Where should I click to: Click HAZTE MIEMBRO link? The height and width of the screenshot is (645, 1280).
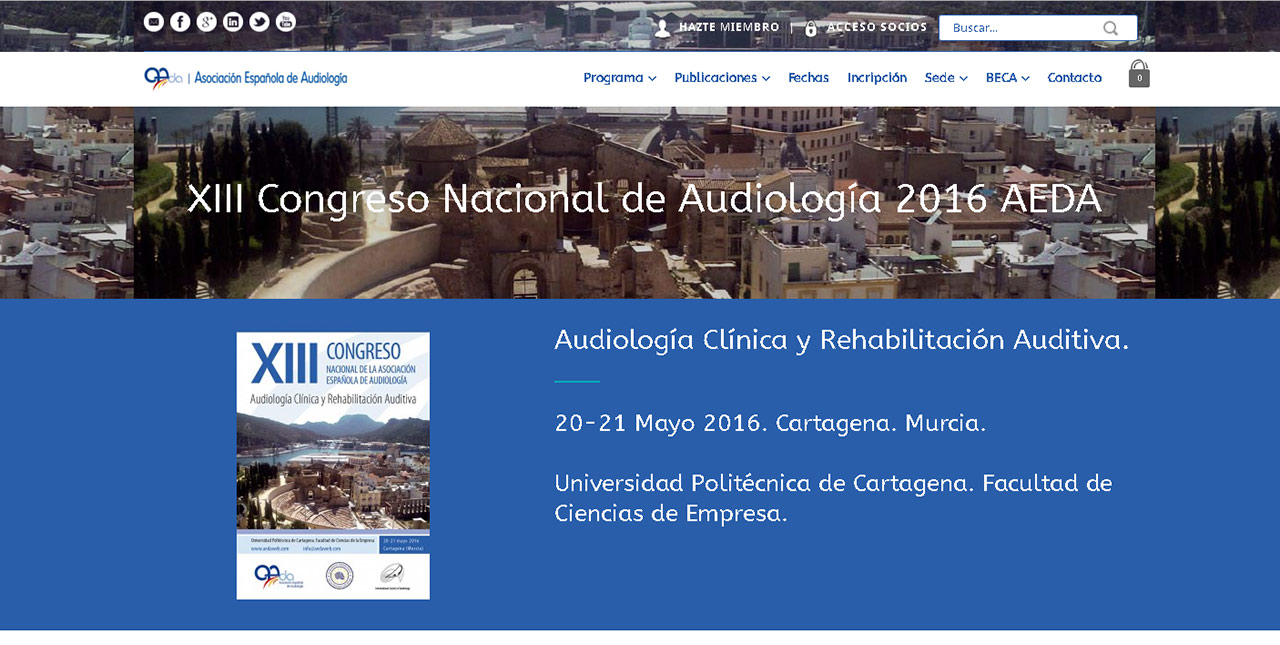tap(728, 27)
